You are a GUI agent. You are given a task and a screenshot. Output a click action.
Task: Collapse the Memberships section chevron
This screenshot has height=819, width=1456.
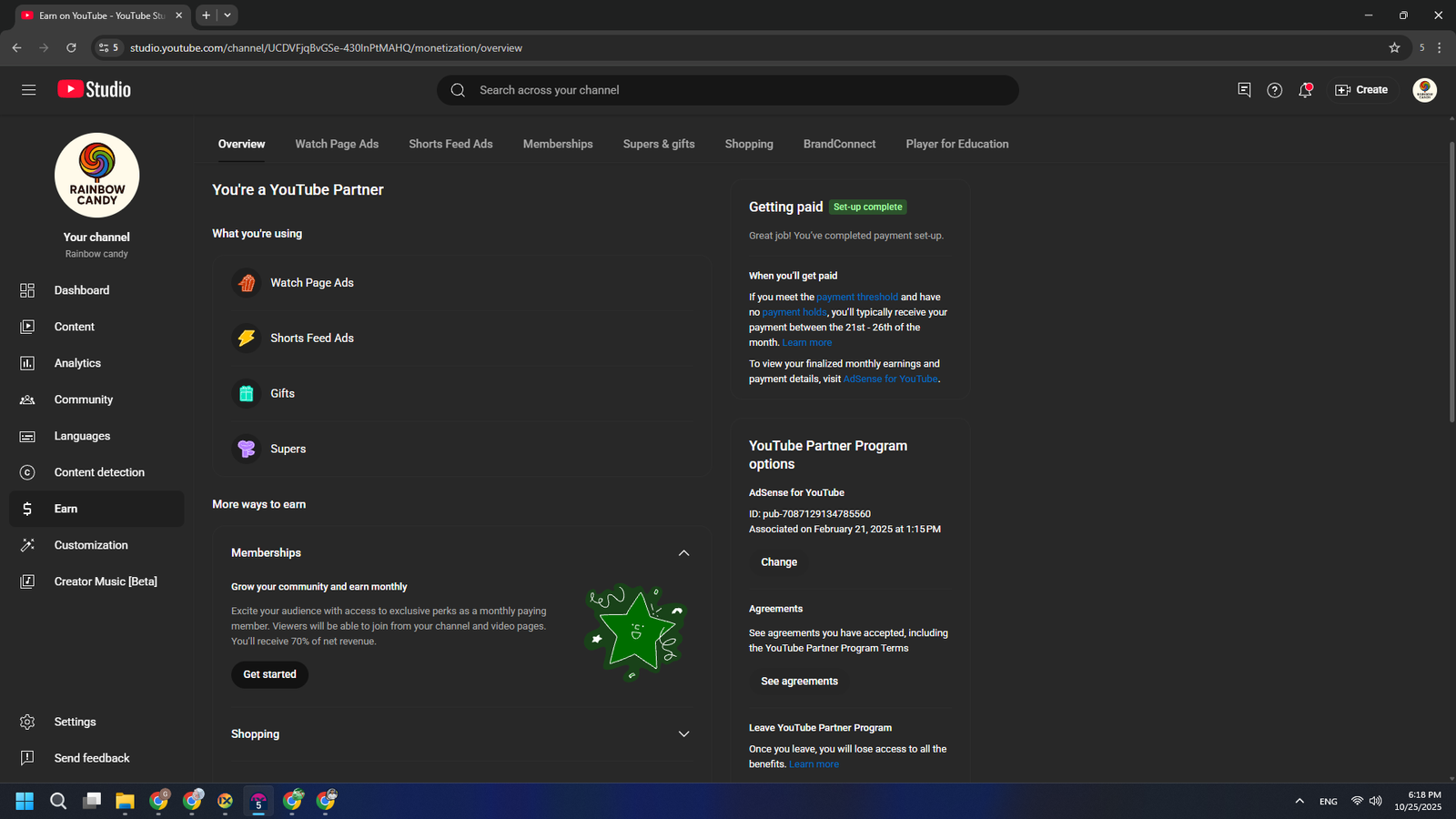tap(683, 553)
